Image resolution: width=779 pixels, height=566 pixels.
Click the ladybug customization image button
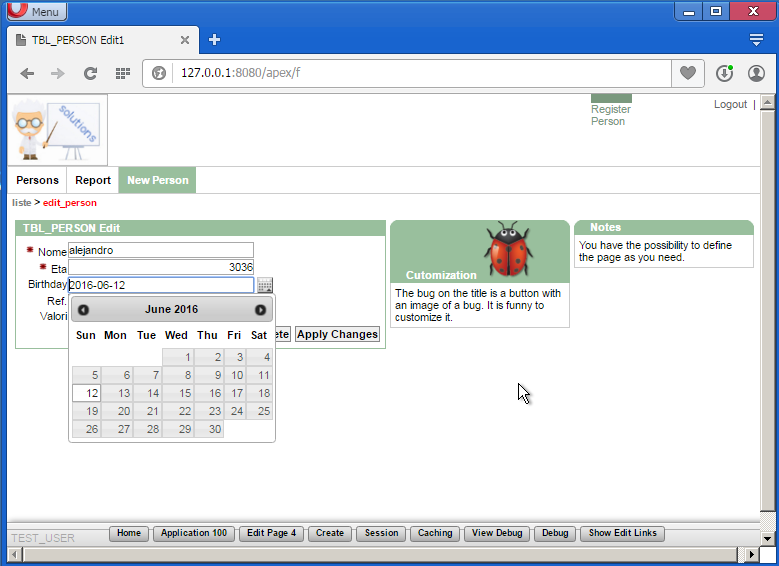(x=511, y=250)
